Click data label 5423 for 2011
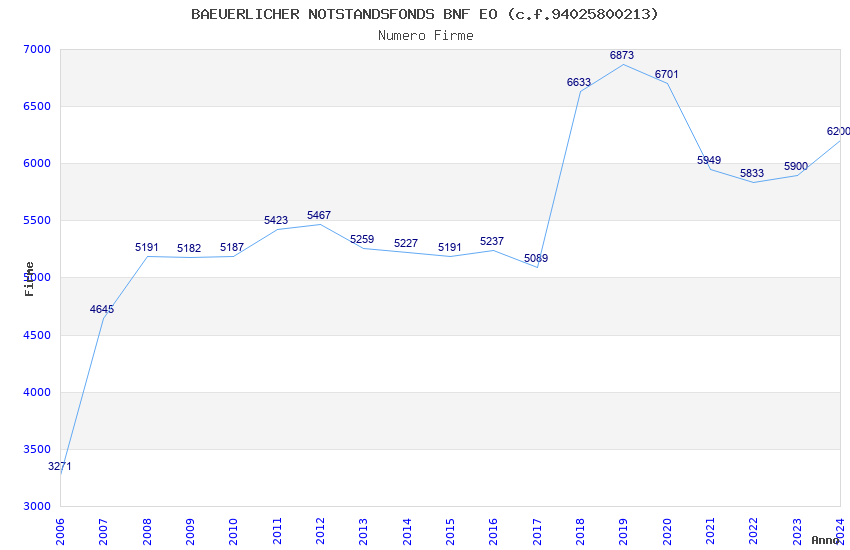 pyautogui.click(x=276, y=221)
